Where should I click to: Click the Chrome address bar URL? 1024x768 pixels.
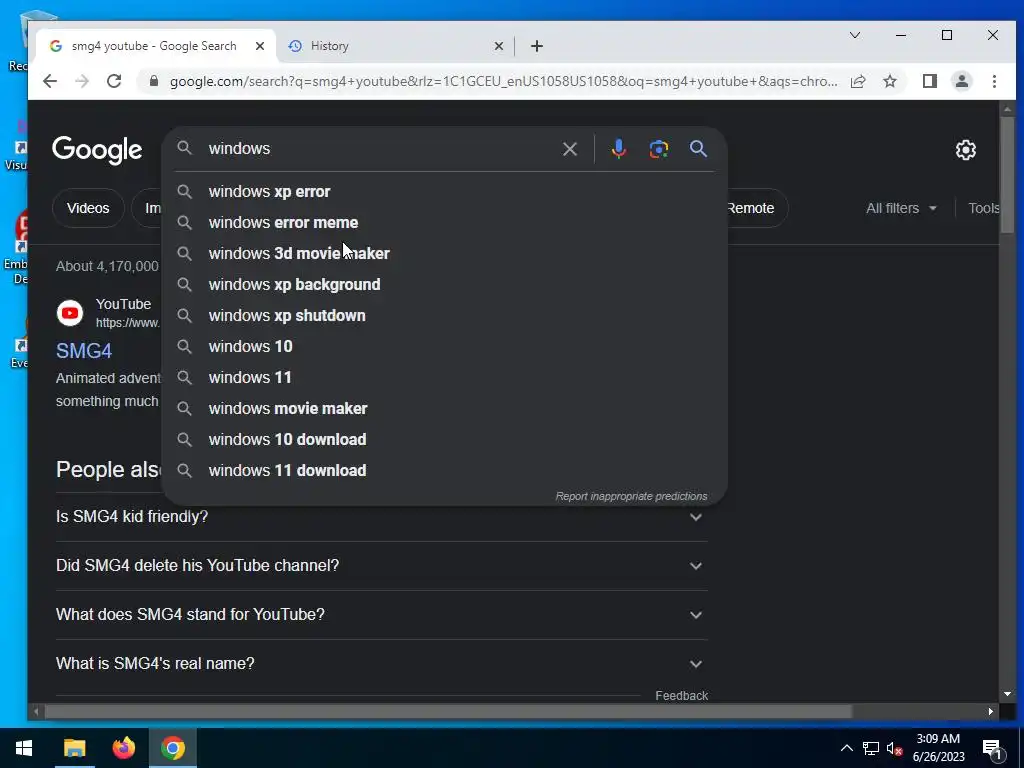503,81
